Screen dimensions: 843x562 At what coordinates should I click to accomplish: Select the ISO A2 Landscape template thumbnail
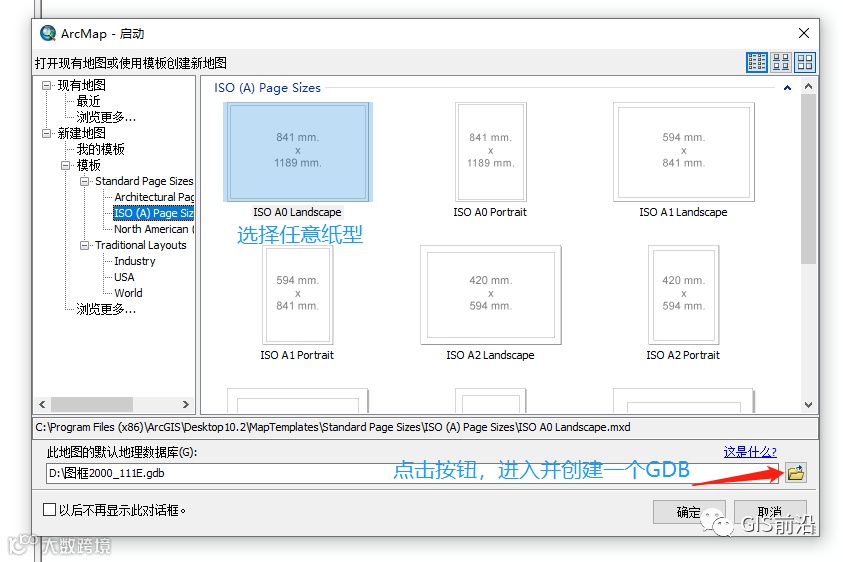click(490, 295)
